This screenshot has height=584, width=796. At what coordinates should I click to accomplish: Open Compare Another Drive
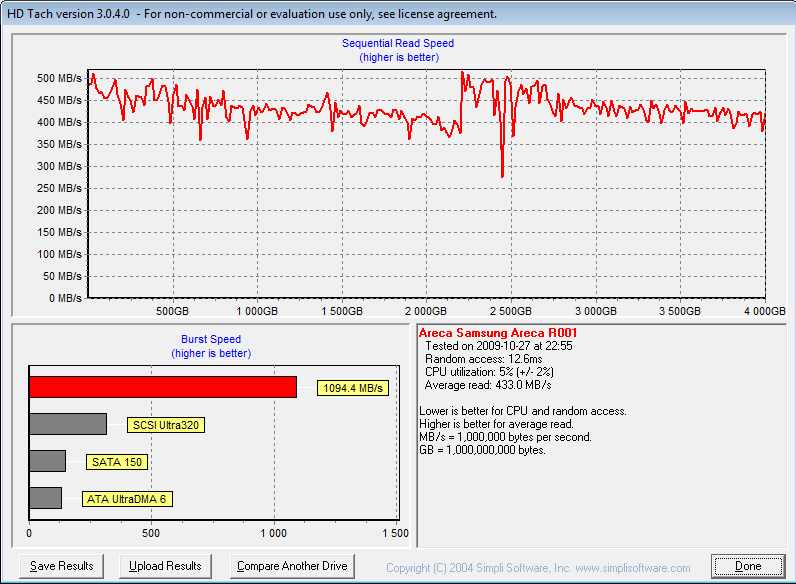click(292, 566)
